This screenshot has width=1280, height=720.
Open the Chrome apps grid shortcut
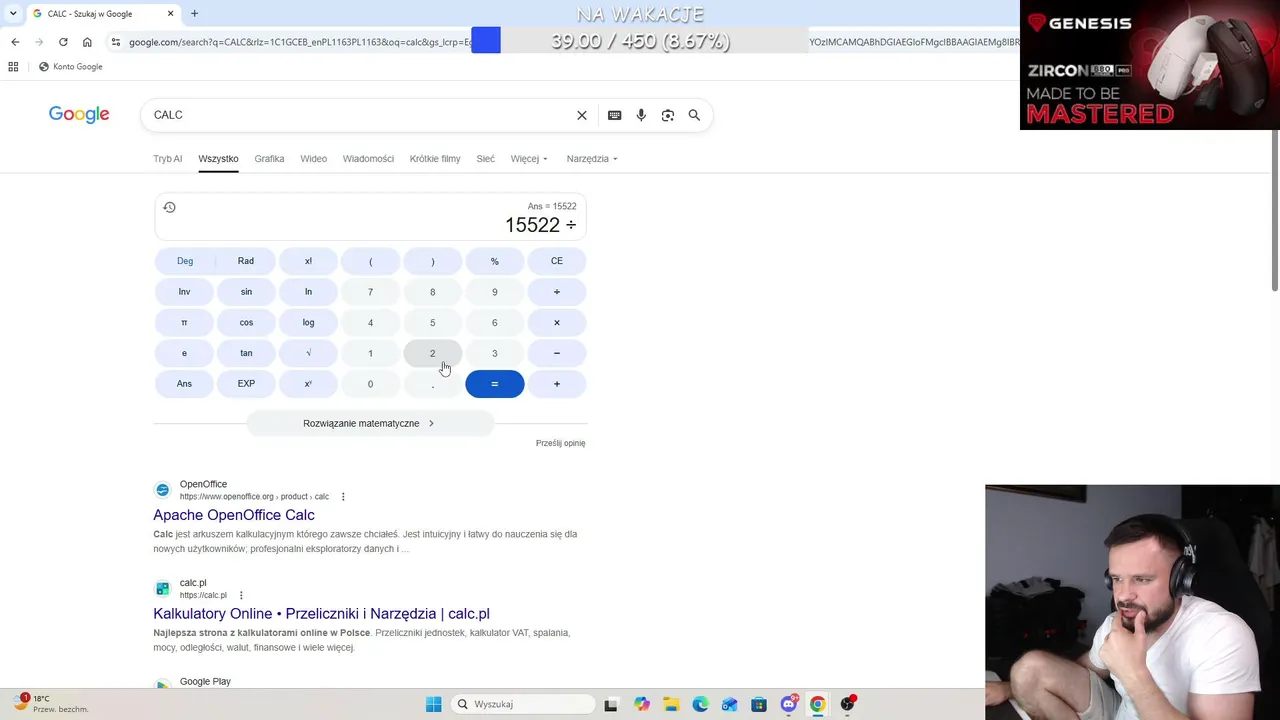pyautogui.click(x=13, y=67)
